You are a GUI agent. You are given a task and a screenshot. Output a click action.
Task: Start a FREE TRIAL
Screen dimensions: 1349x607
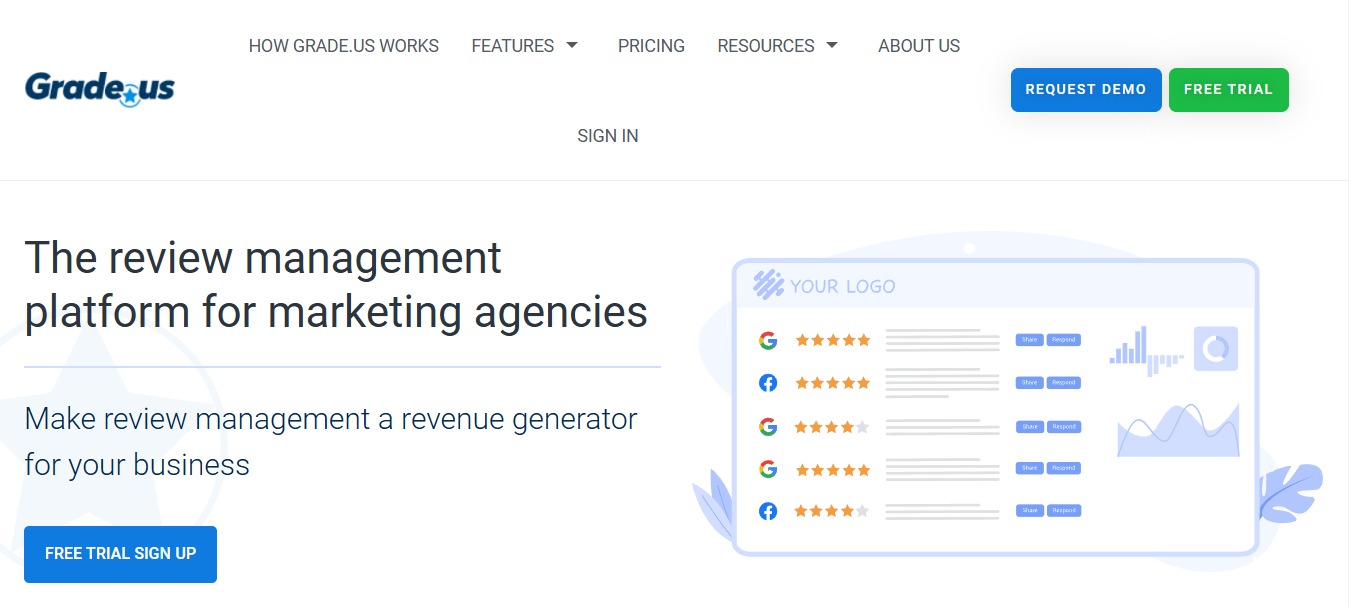click(1228, 89)
